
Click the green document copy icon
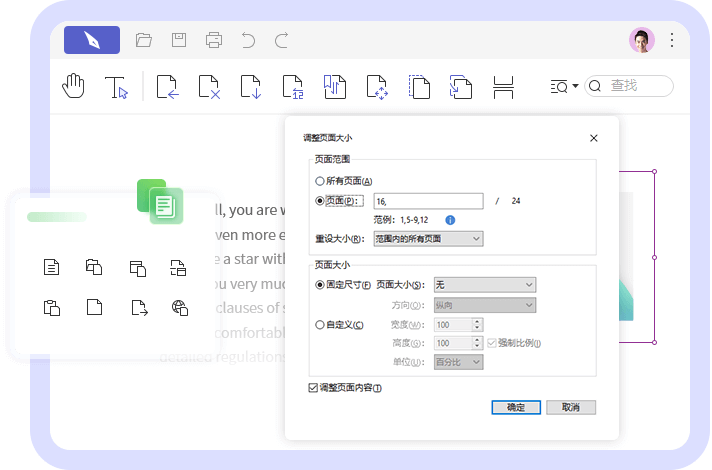click(x=160, y=201)
